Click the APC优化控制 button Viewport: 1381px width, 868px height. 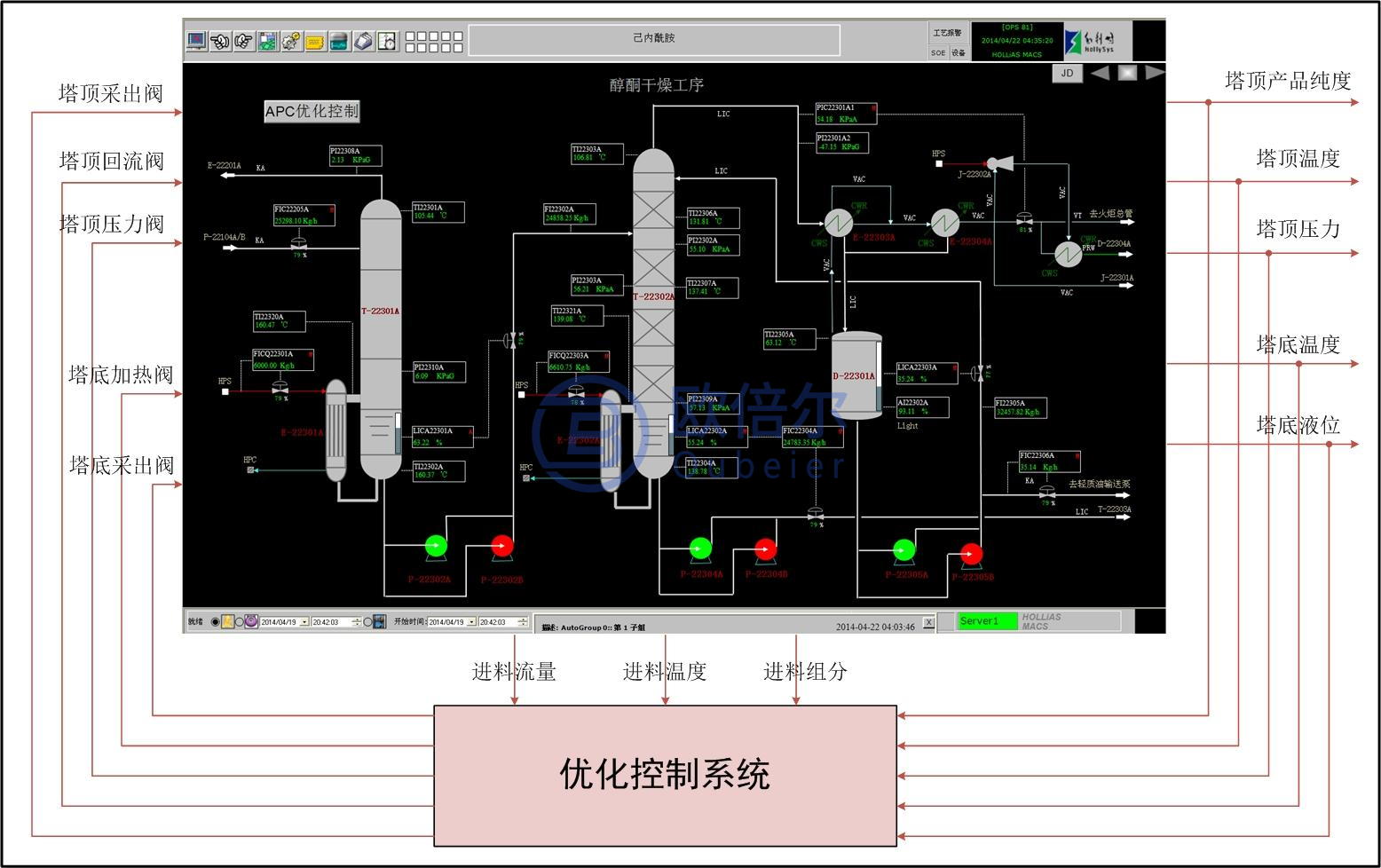(x=312, y=111)
